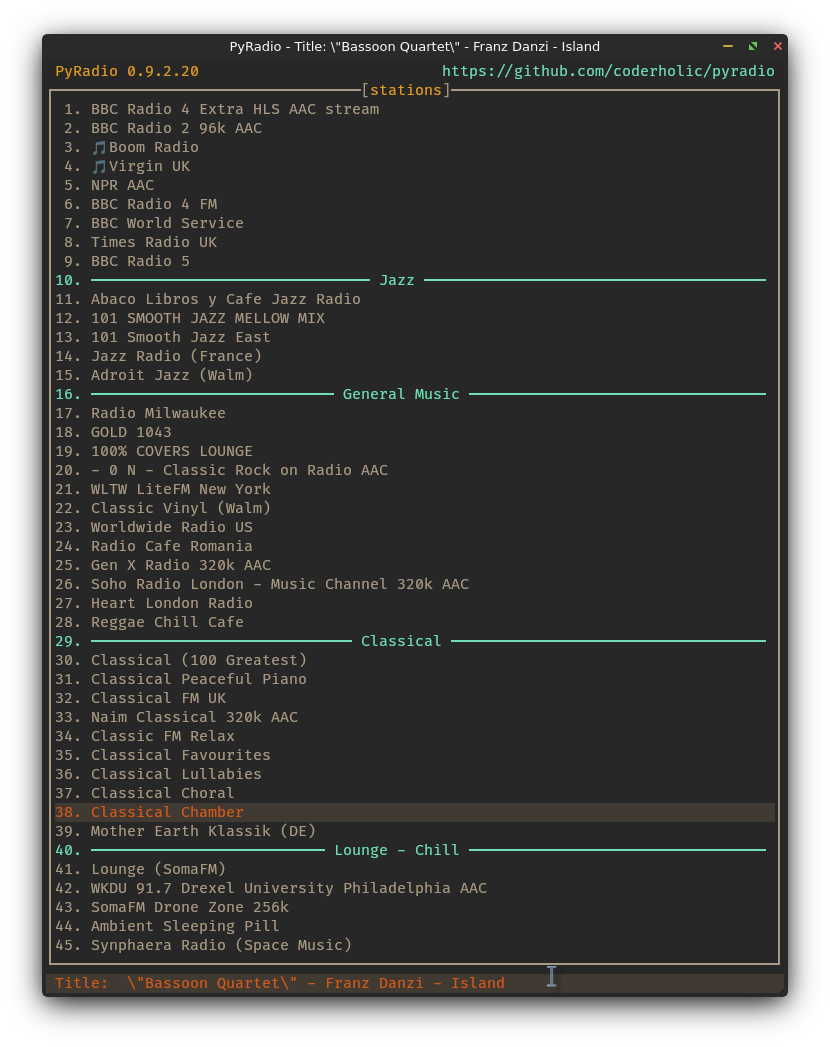Minimize the PyRadio terminal window

(728, 46)
